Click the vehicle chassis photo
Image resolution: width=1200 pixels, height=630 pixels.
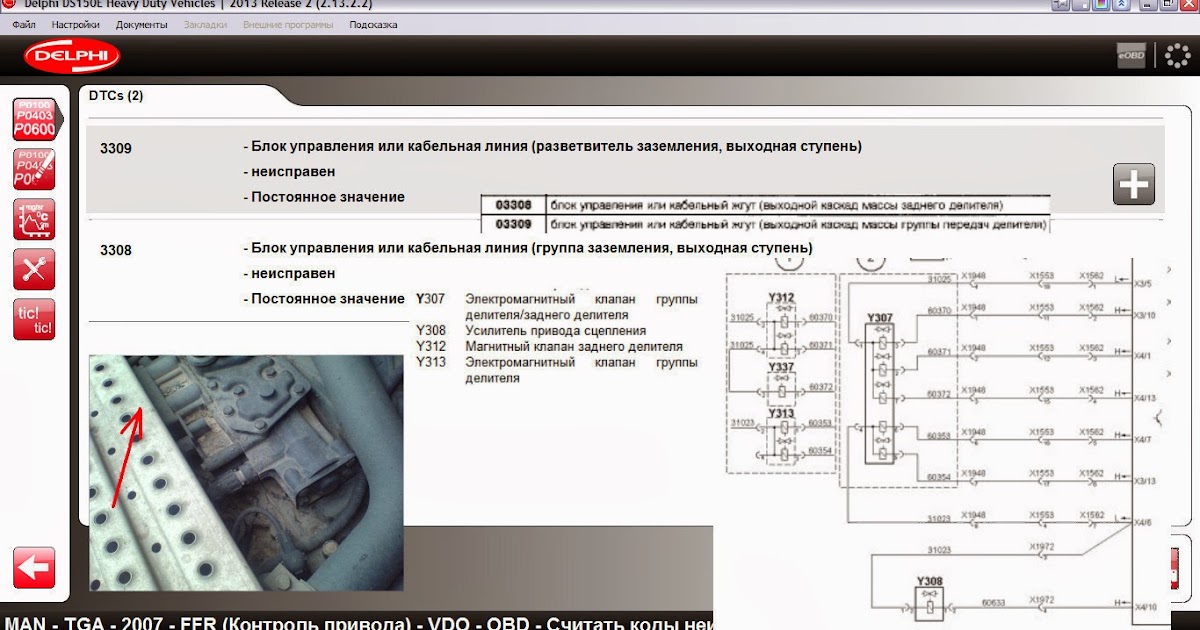246,472
